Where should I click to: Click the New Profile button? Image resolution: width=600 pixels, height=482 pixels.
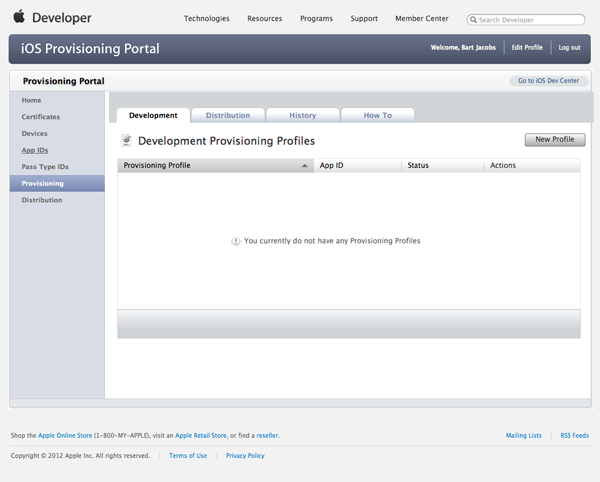click(555, 140)
